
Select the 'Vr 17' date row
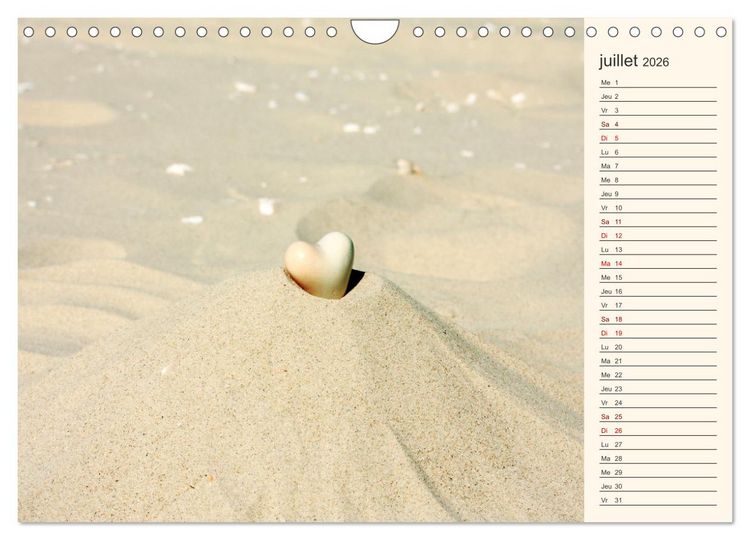click(658, 305)
